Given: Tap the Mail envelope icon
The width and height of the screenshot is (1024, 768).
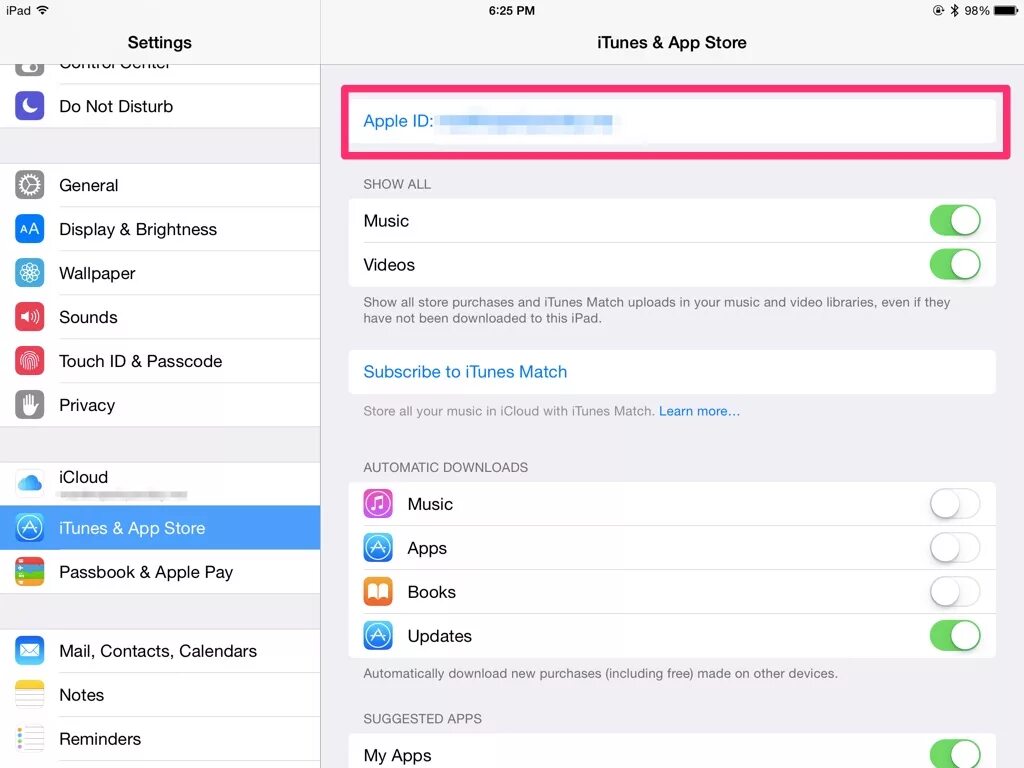Looking at the screenshot, I should (x=29, y=650).
